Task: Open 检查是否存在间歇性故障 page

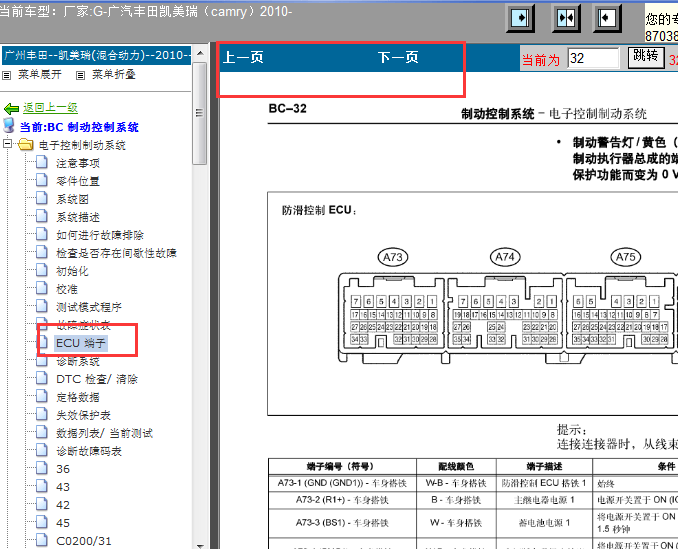Action: tap(116, 253)
